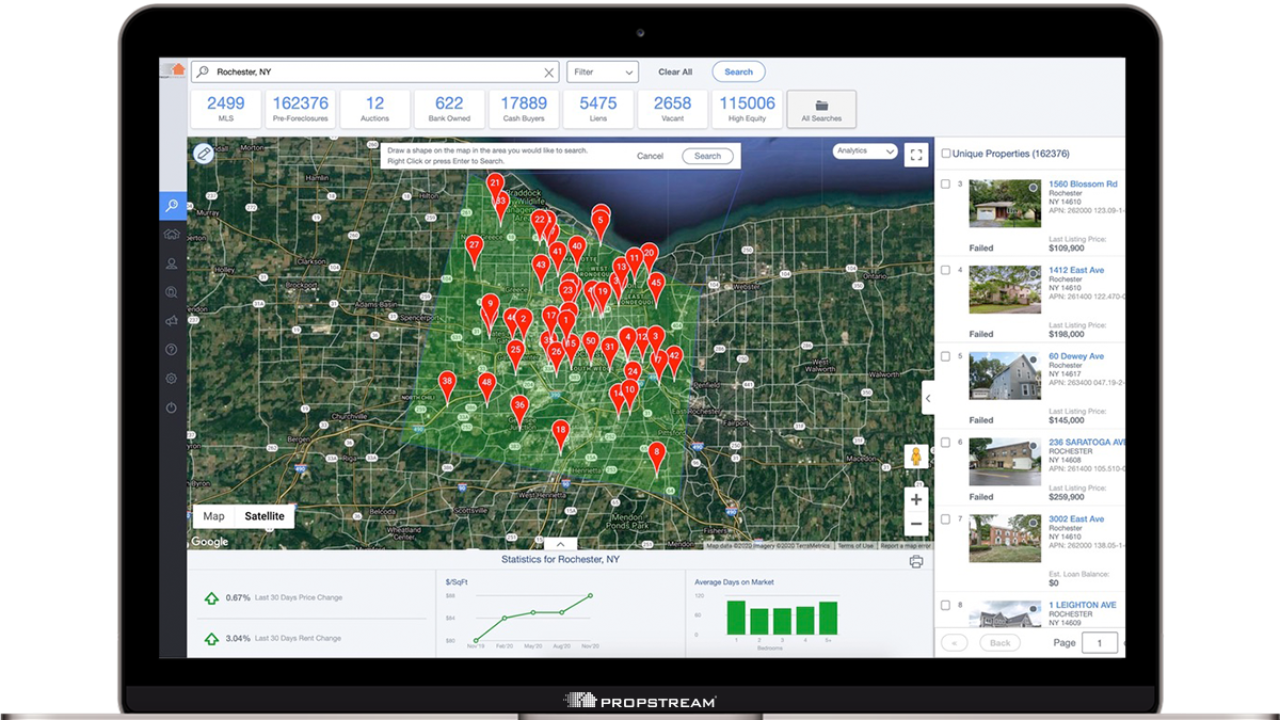Open the megaphone marketing icon in sidebar
The height and width of the screenshot is (720, 1280).
click(x=172, y=321)
